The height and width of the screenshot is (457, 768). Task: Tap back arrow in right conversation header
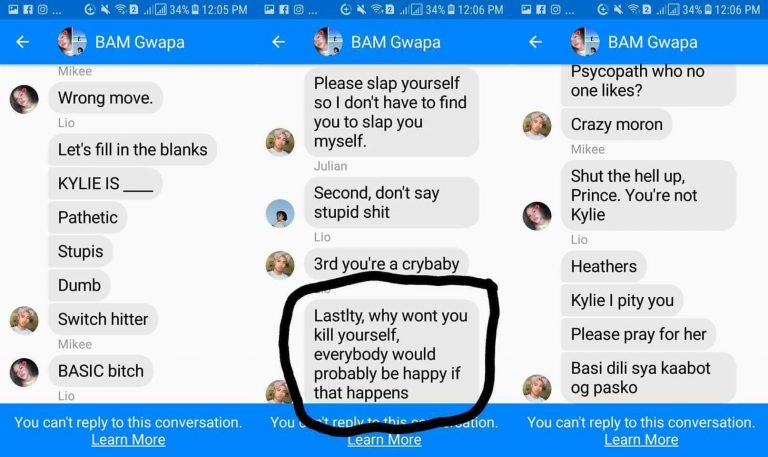click(535, 42)
